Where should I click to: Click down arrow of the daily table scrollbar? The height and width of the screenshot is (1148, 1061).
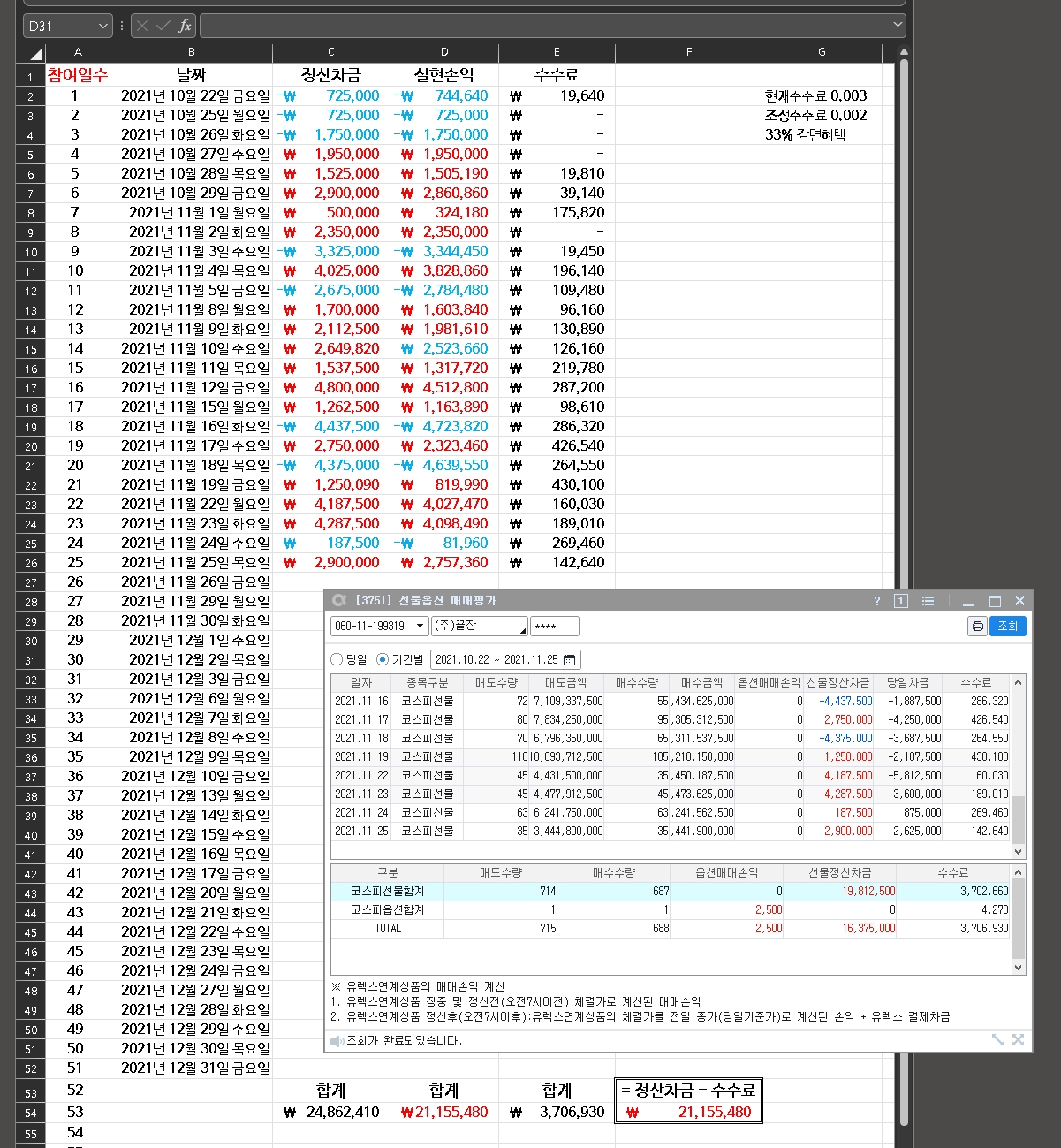tap(1019, 852)
